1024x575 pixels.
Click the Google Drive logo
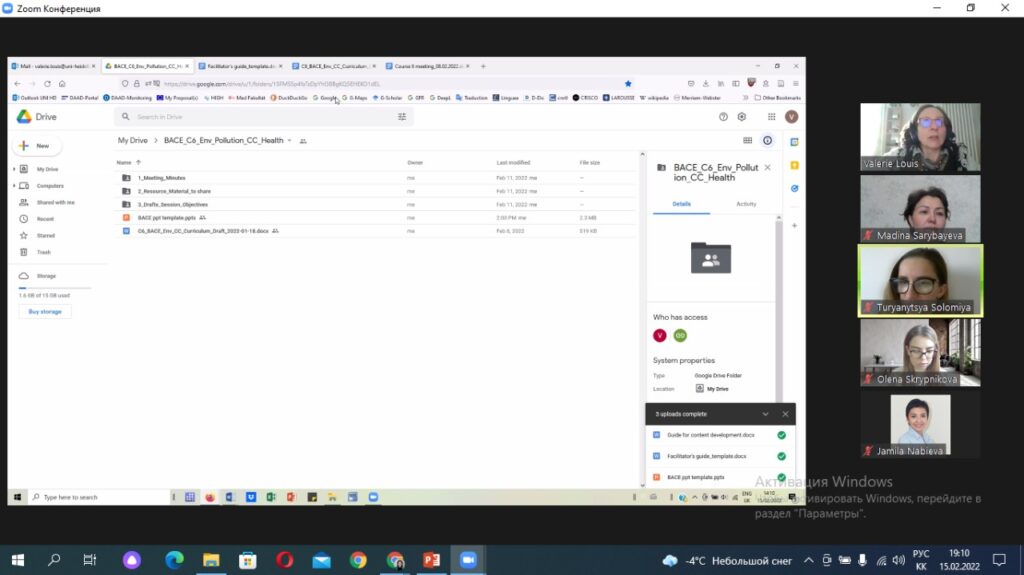coord(24,116)
